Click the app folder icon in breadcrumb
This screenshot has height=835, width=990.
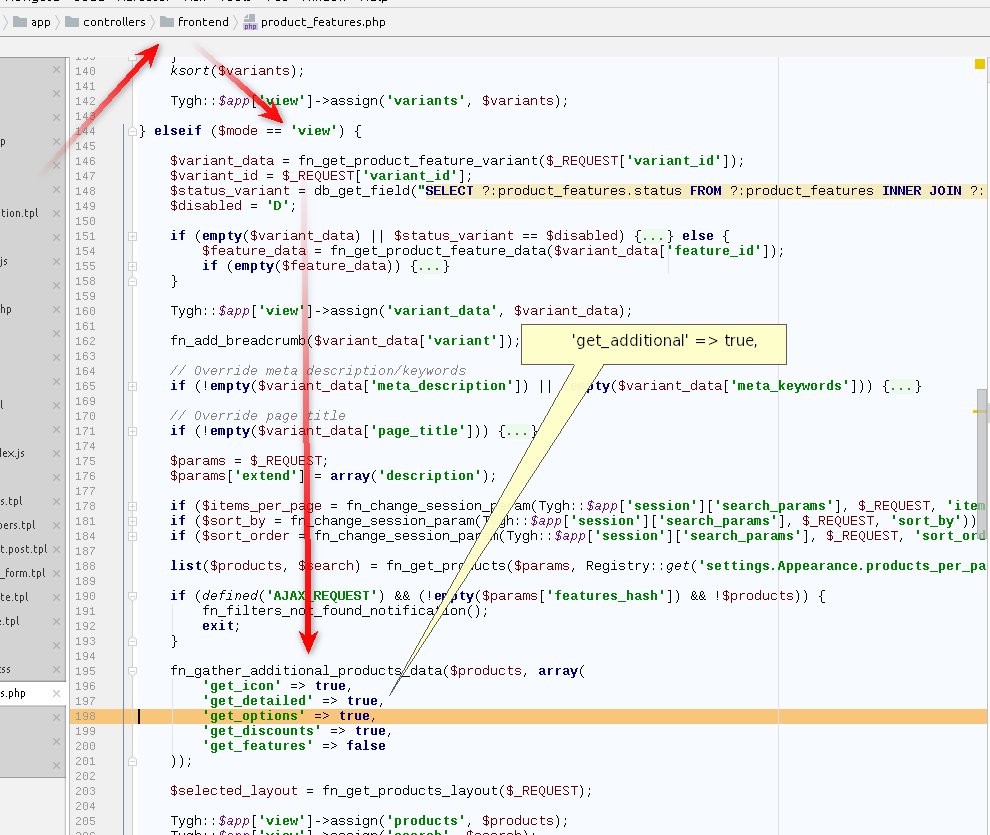coord(20,22)
